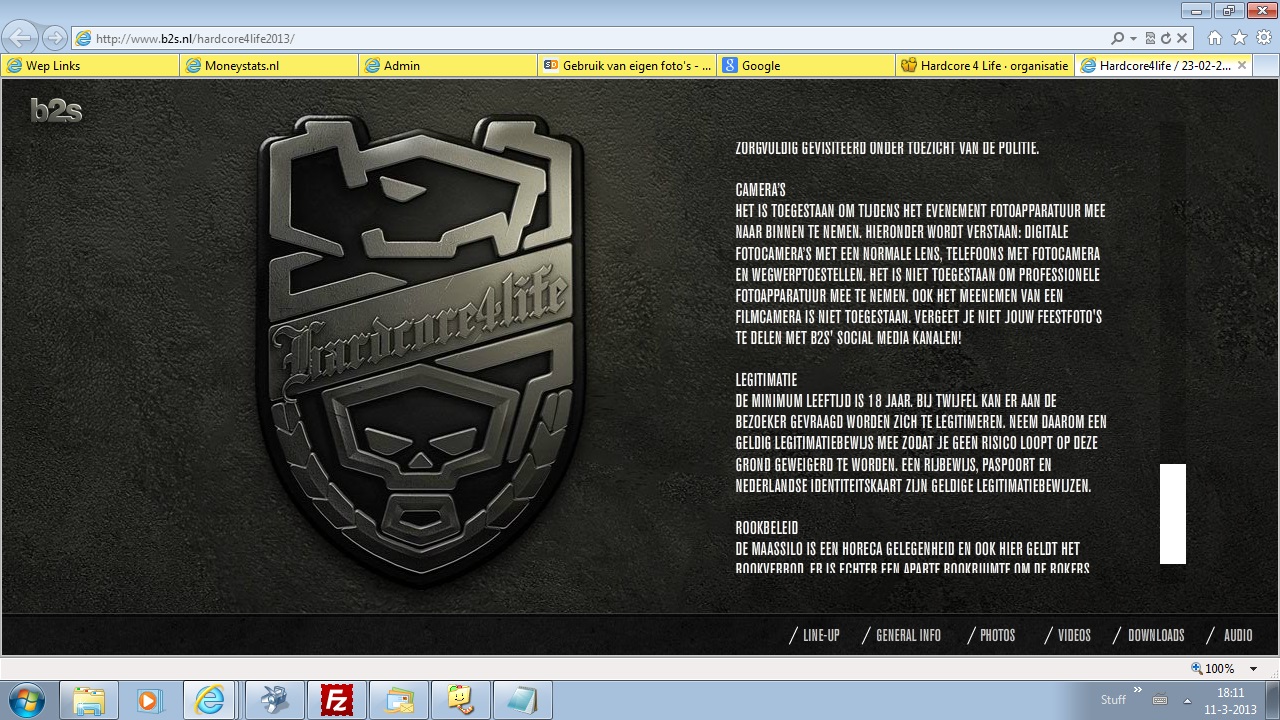Click the Hardcore4life shield emblem image
This screenshot has height=720, width=1280.
[421, 350]
